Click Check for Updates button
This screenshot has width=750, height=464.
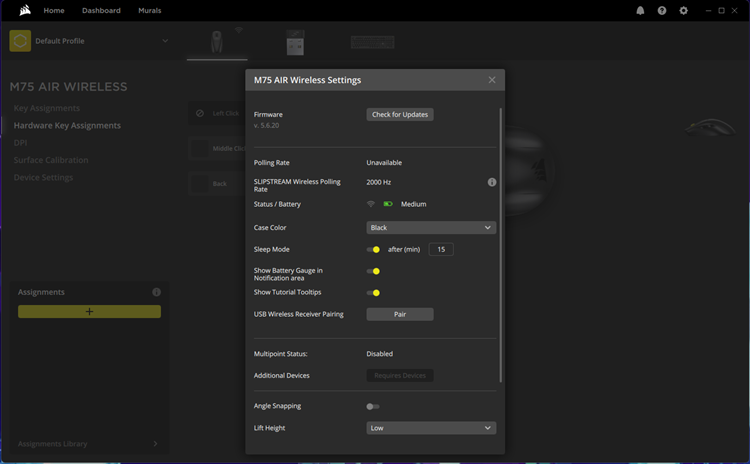tap(400, 114)
